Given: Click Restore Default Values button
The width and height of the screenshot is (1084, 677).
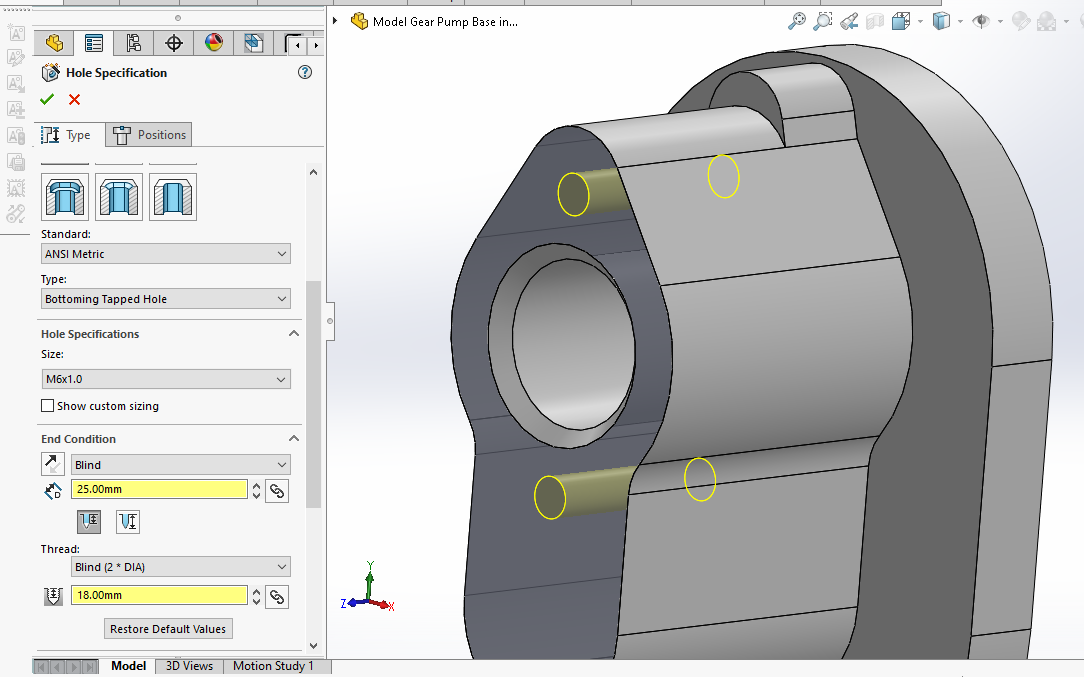Looking at the screenshot, I should pyautogui.click(x=169, y=629).
